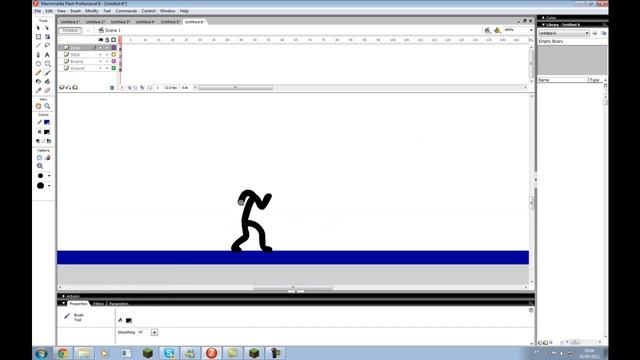640x360 pixels.
Task: Select the Rectangle tool
Action: point(47,64)
